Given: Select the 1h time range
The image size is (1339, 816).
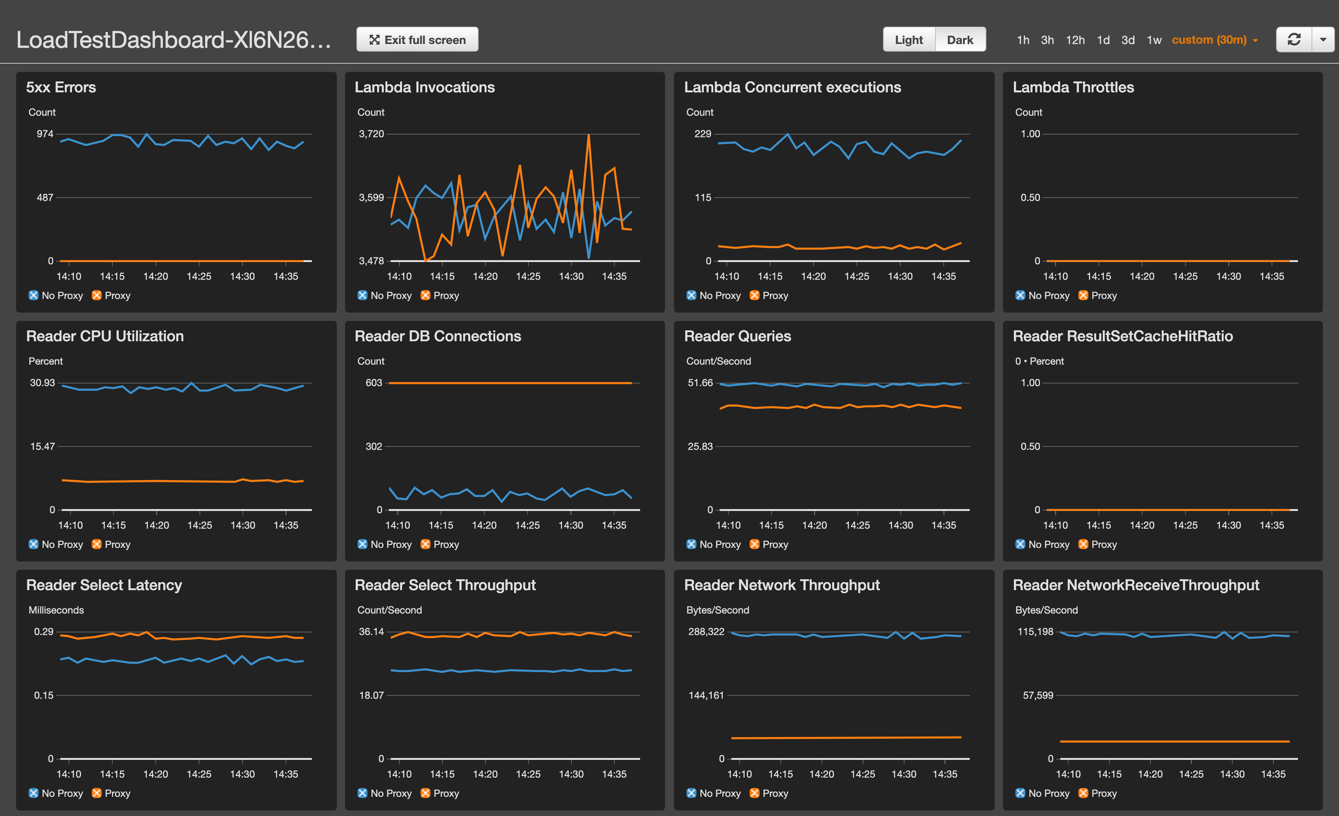Looking at the screenshot, I should [1023, 40].
